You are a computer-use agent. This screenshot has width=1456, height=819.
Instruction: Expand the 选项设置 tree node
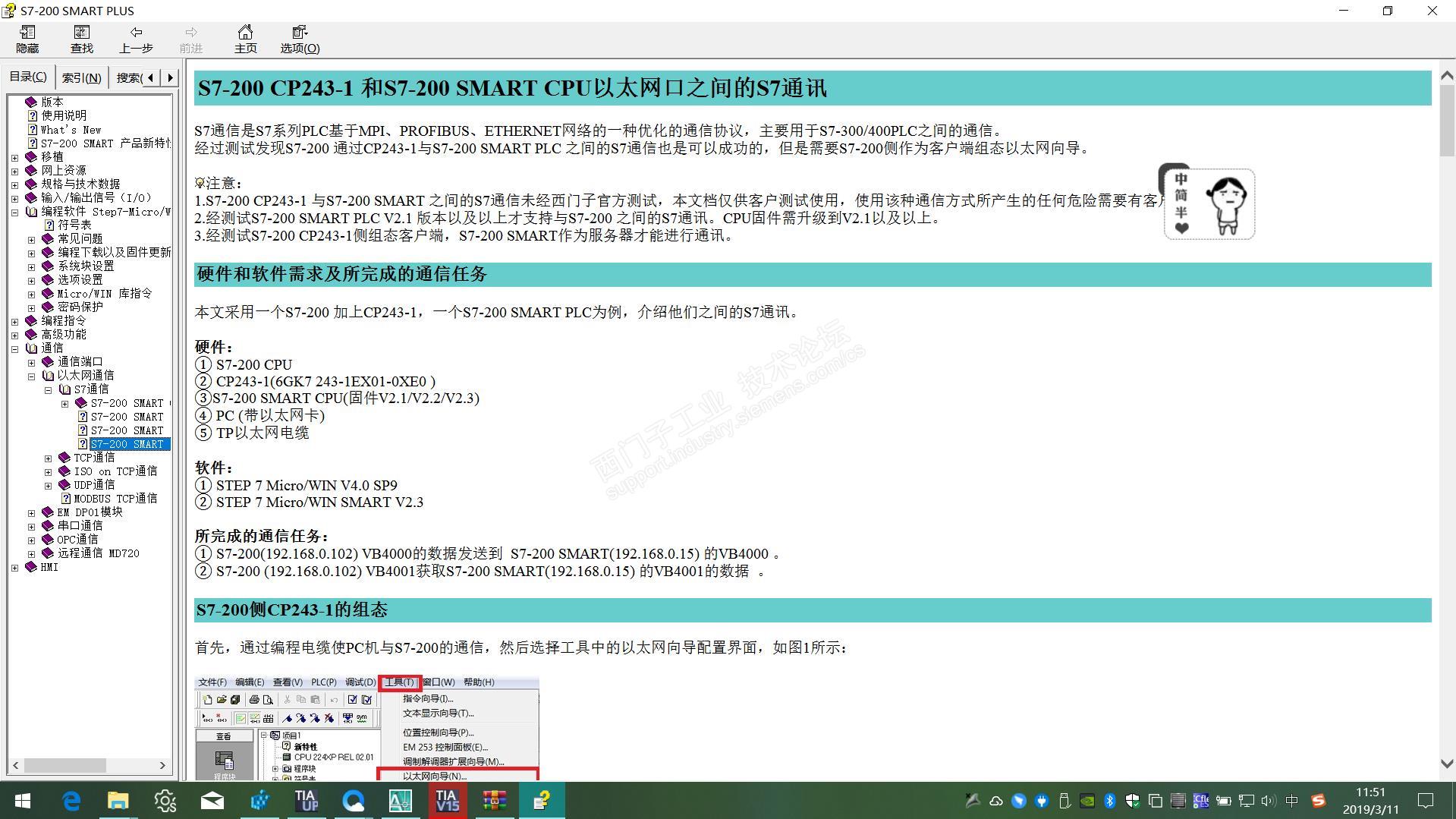pyautogui.click(x=31, y=280)
